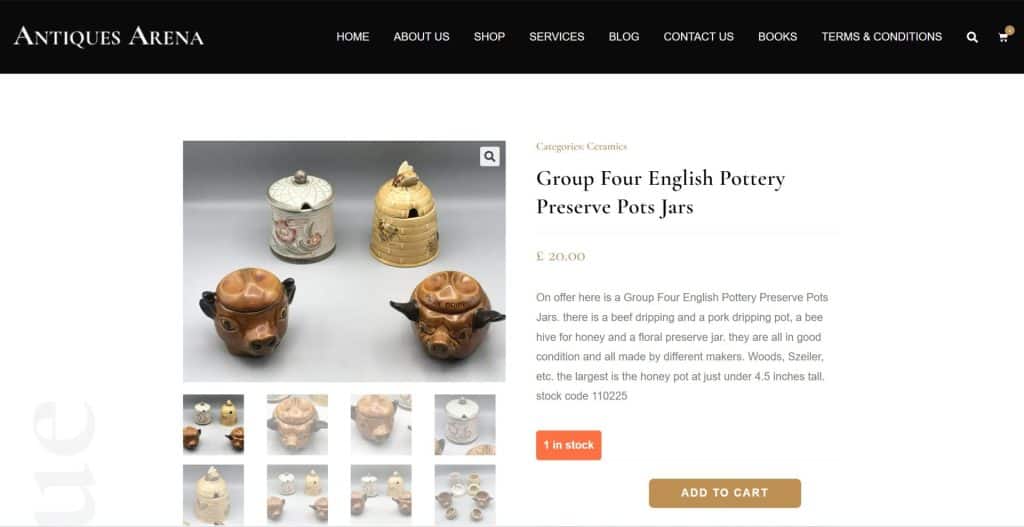
Task: Click the magnifier zoom icon on product image
Action: (490, 156)
